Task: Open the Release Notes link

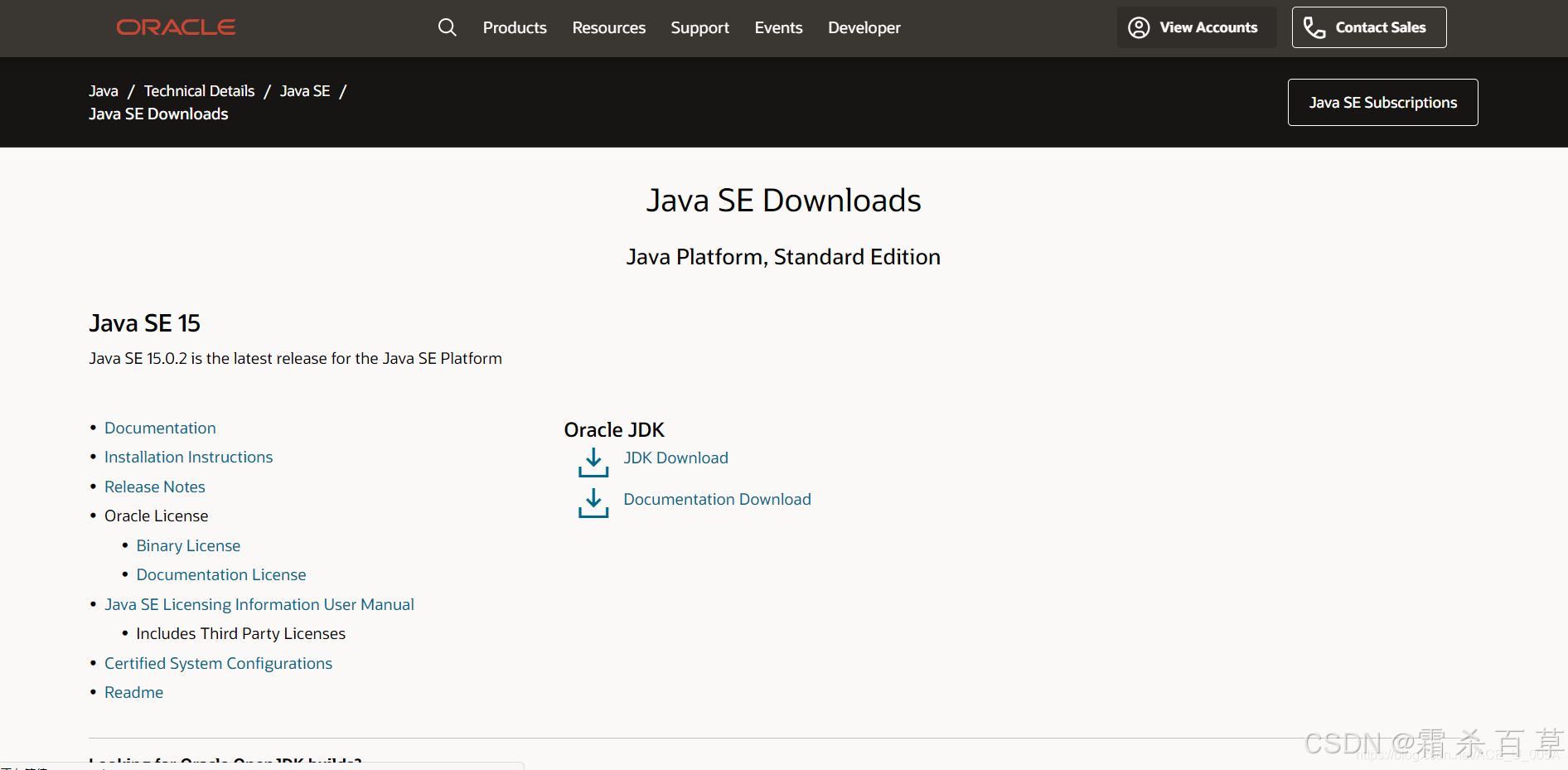Action: (x=155, y=487)
